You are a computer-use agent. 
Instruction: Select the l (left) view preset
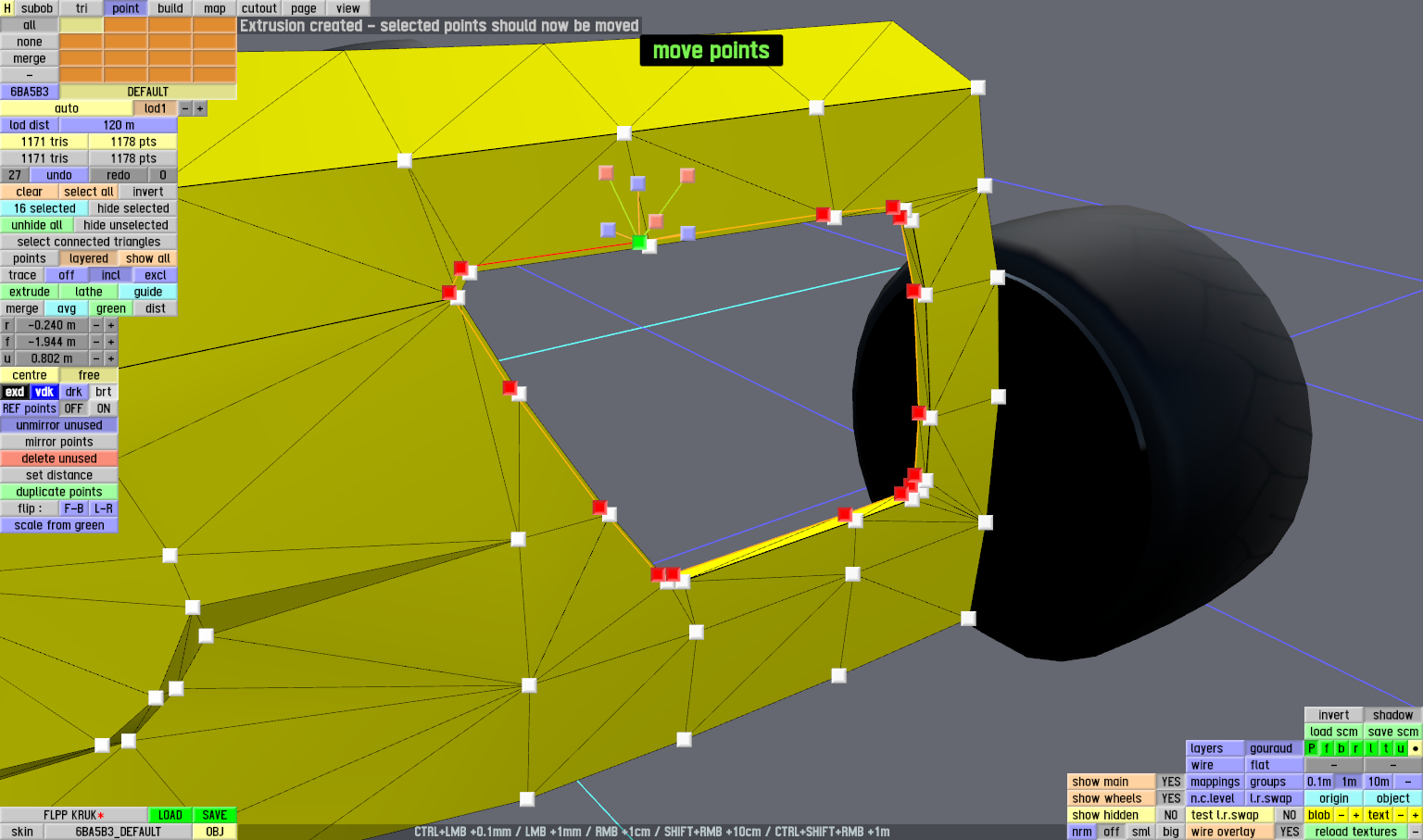[x=1370, y=748]
